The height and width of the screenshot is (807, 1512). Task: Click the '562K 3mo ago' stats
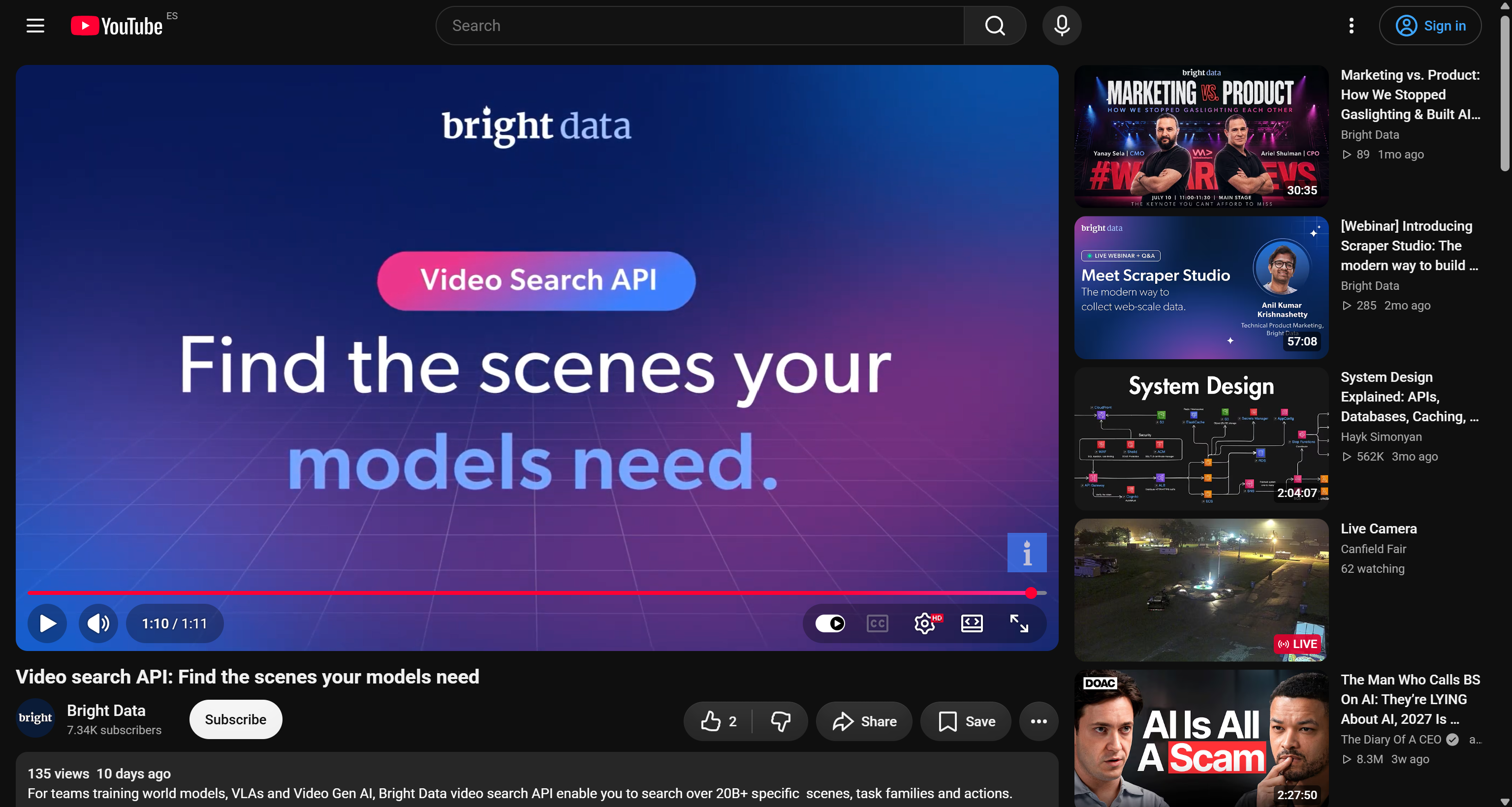point(1390,457)
